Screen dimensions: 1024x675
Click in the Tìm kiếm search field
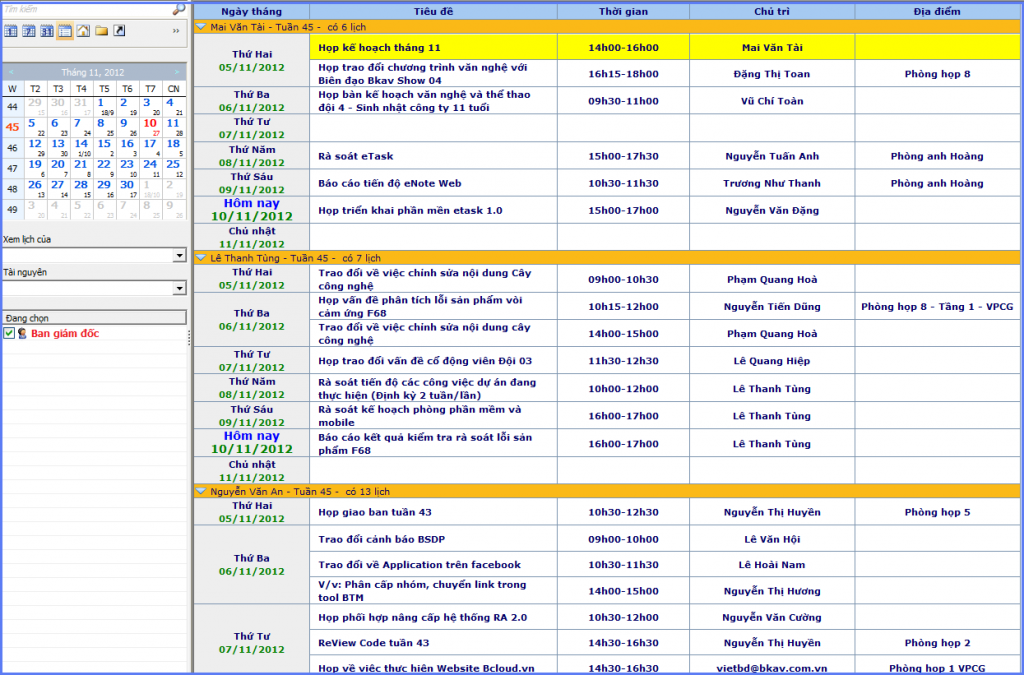pos(87,9)
